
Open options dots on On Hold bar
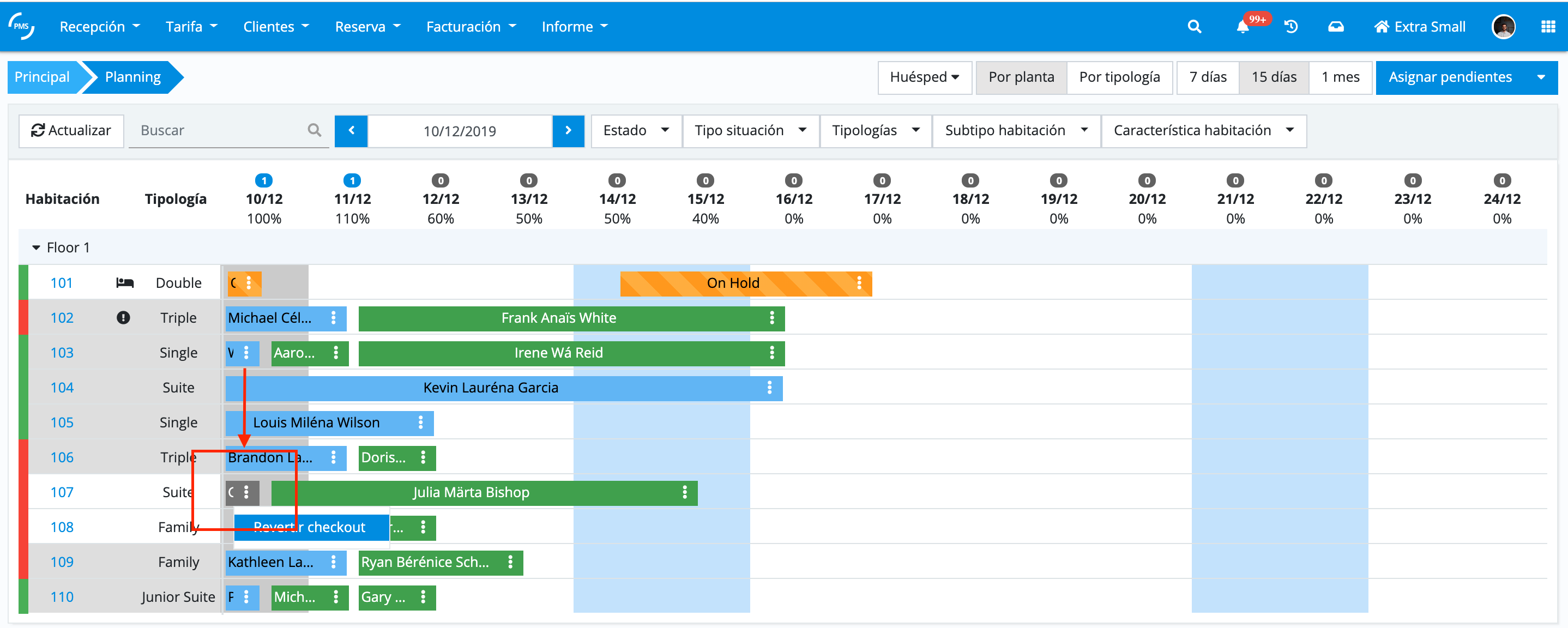pos(859,283)
